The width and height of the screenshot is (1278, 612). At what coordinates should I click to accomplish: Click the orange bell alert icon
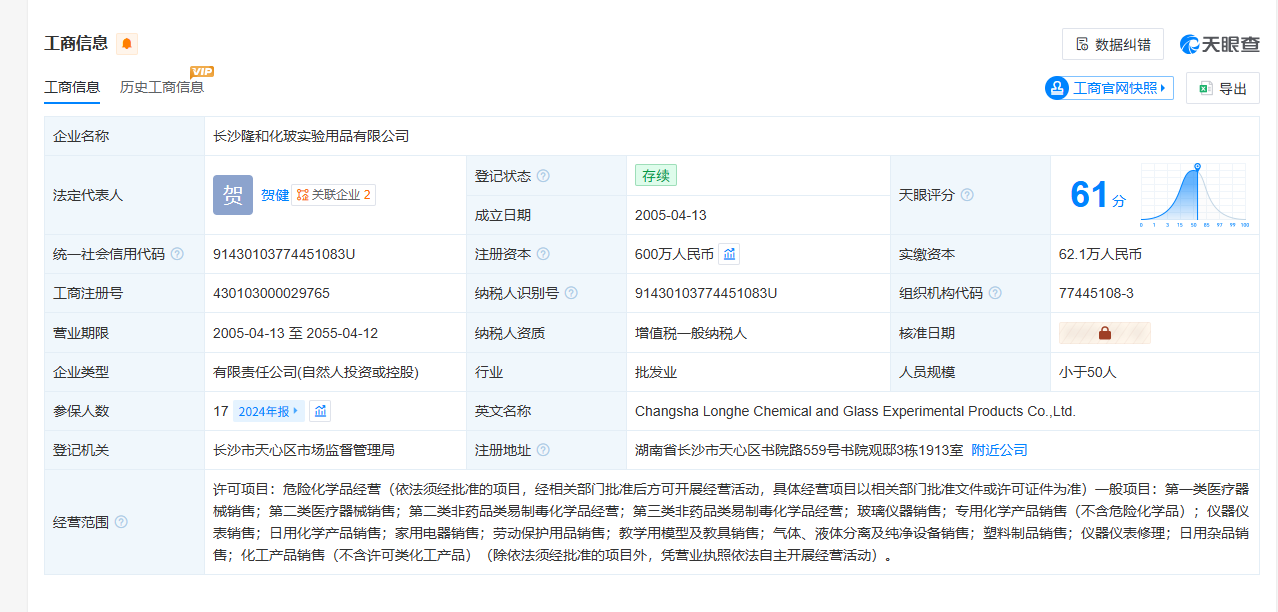(127, 44)
